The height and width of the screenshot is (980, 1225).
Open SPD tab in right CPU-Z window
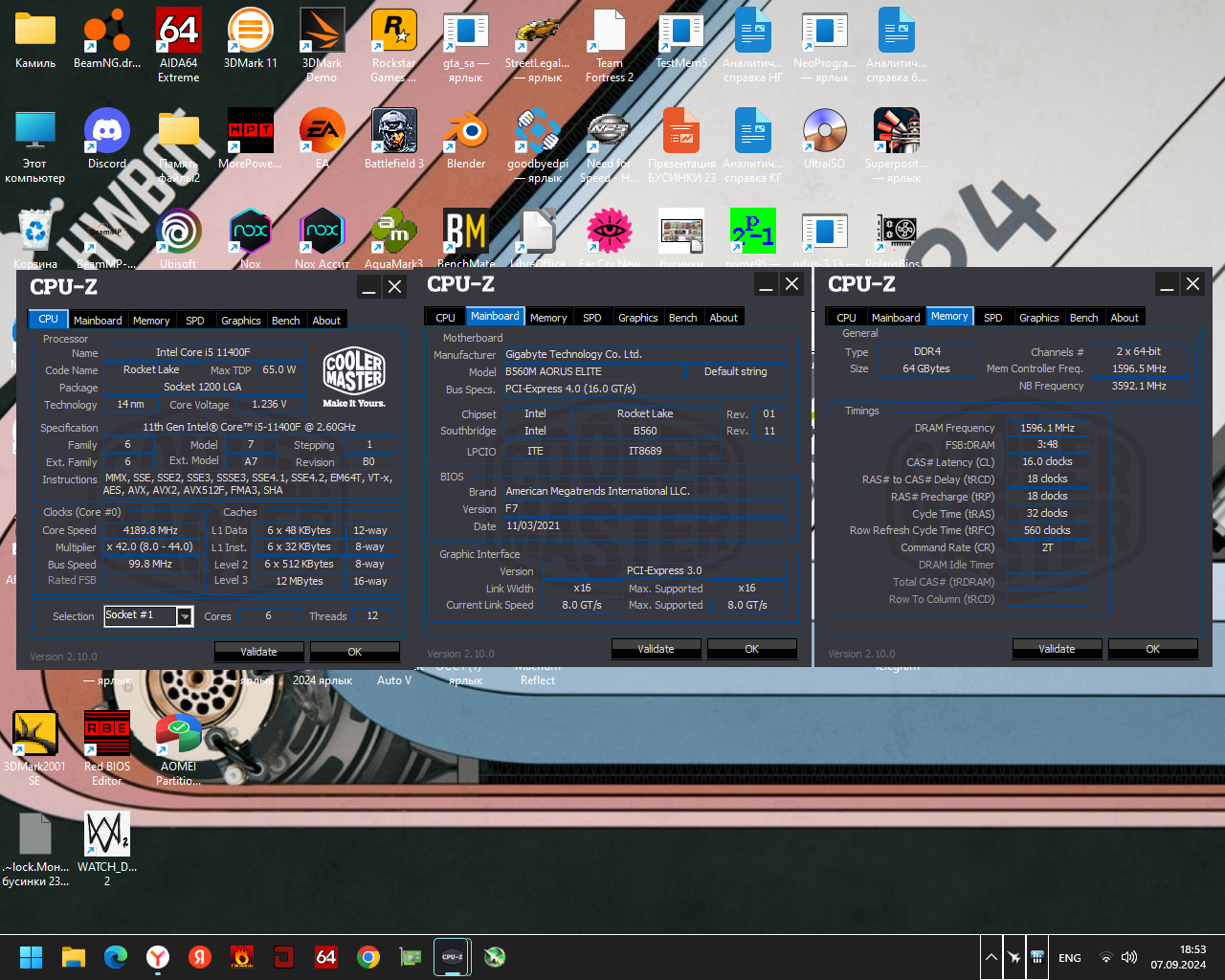(x=993, y=318)
